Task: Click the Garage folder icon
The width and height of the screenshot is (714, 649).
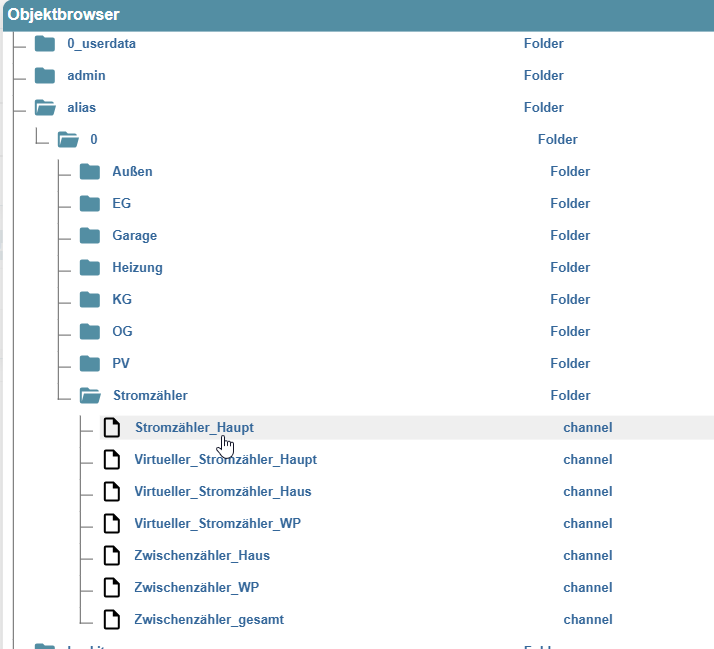Action: point(91,236)
